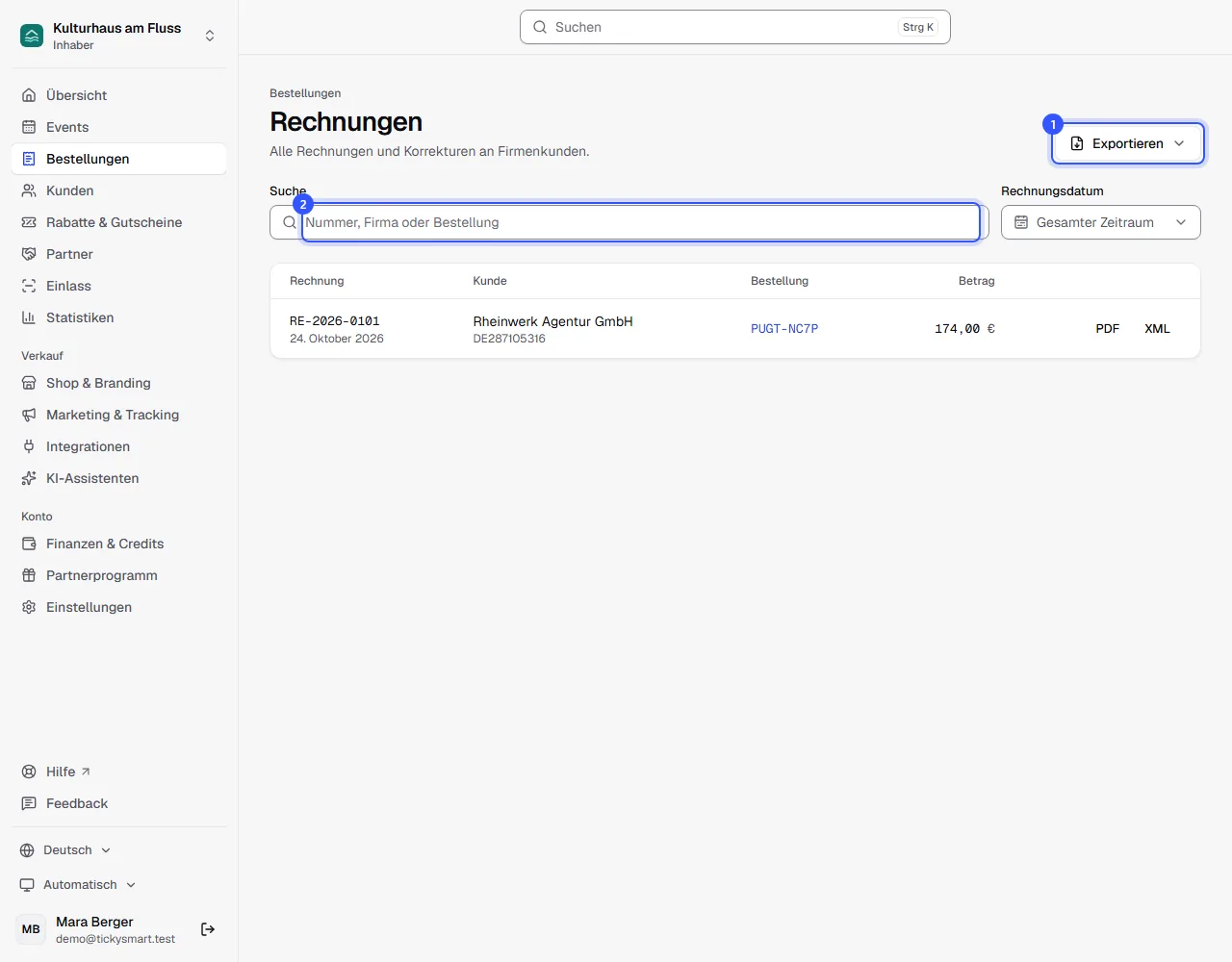1232x962 pixels.
Task: Download the XML for RE-2026-0101
Action: (x=1157, y=329)
